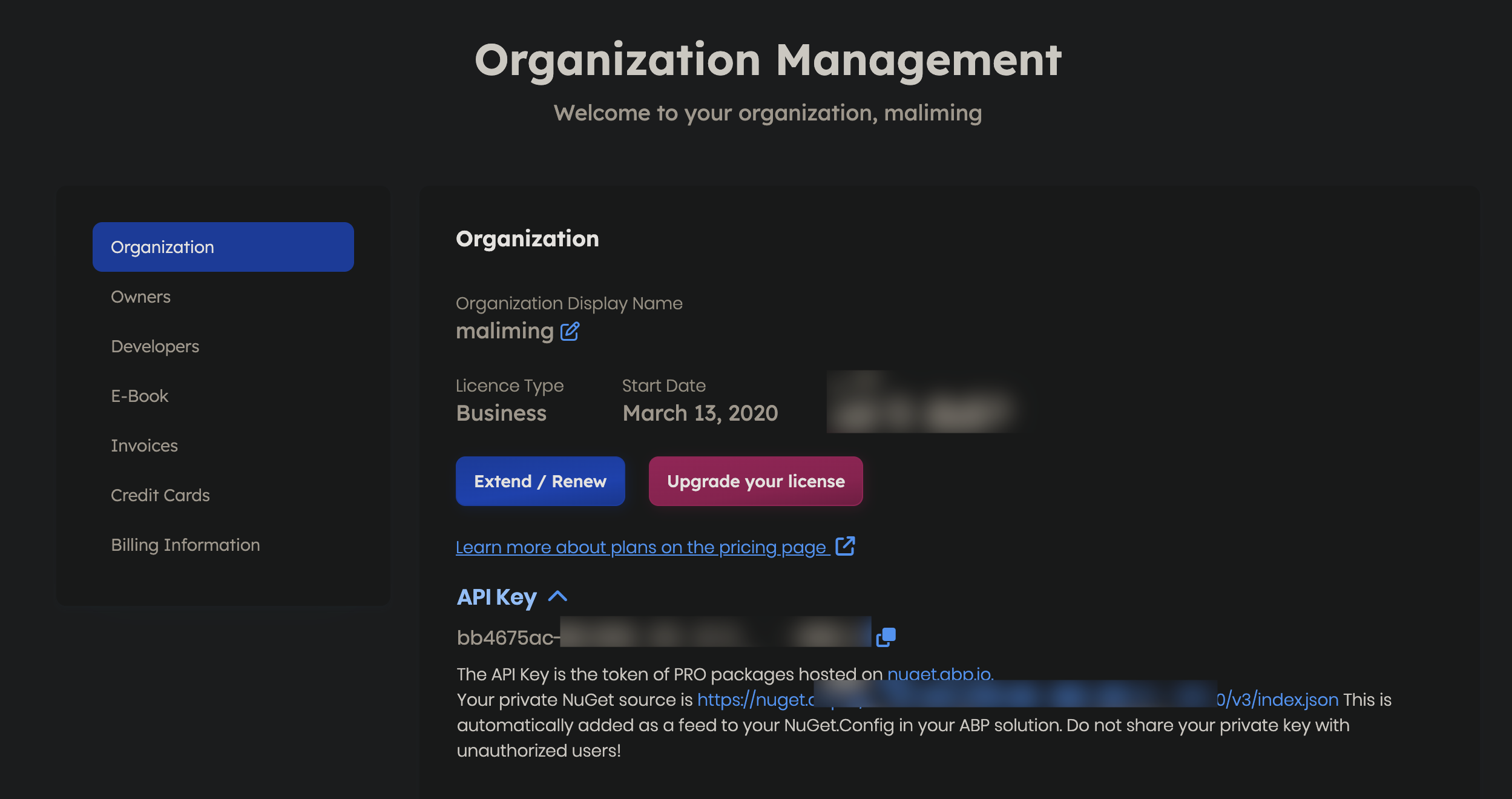Click the edit organization name pencil icon
Screen dimensions: 1512x799
point(570,332)
